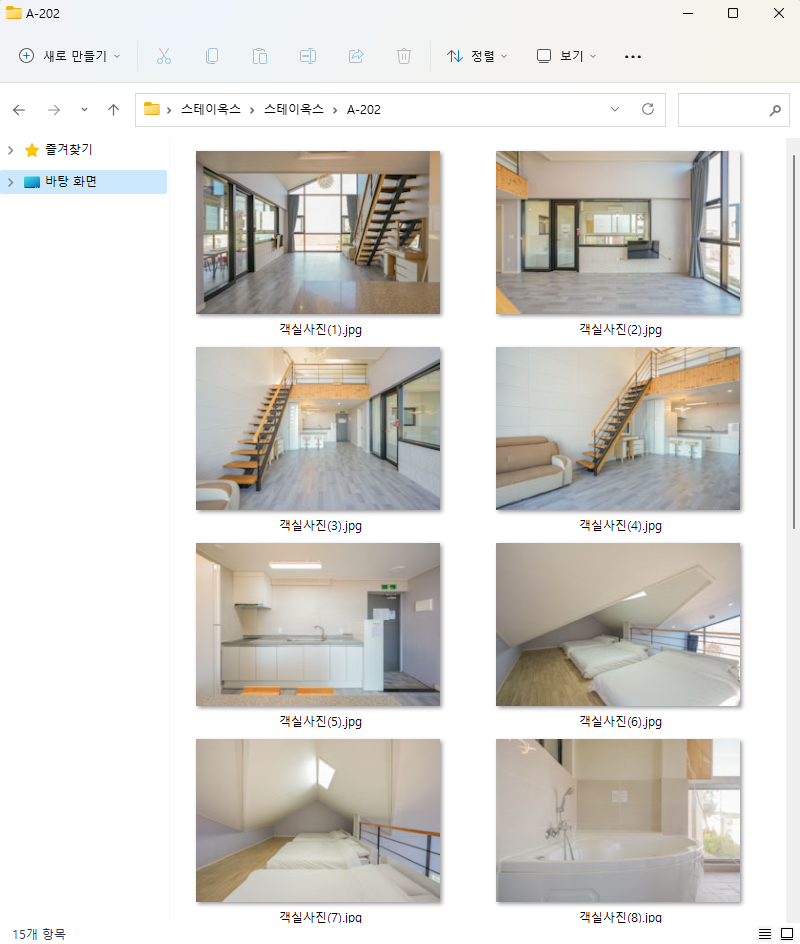Select thumbnail of 객실사진(2).jpg
This screenshot has height=944, width=800.
coord(618,232)
